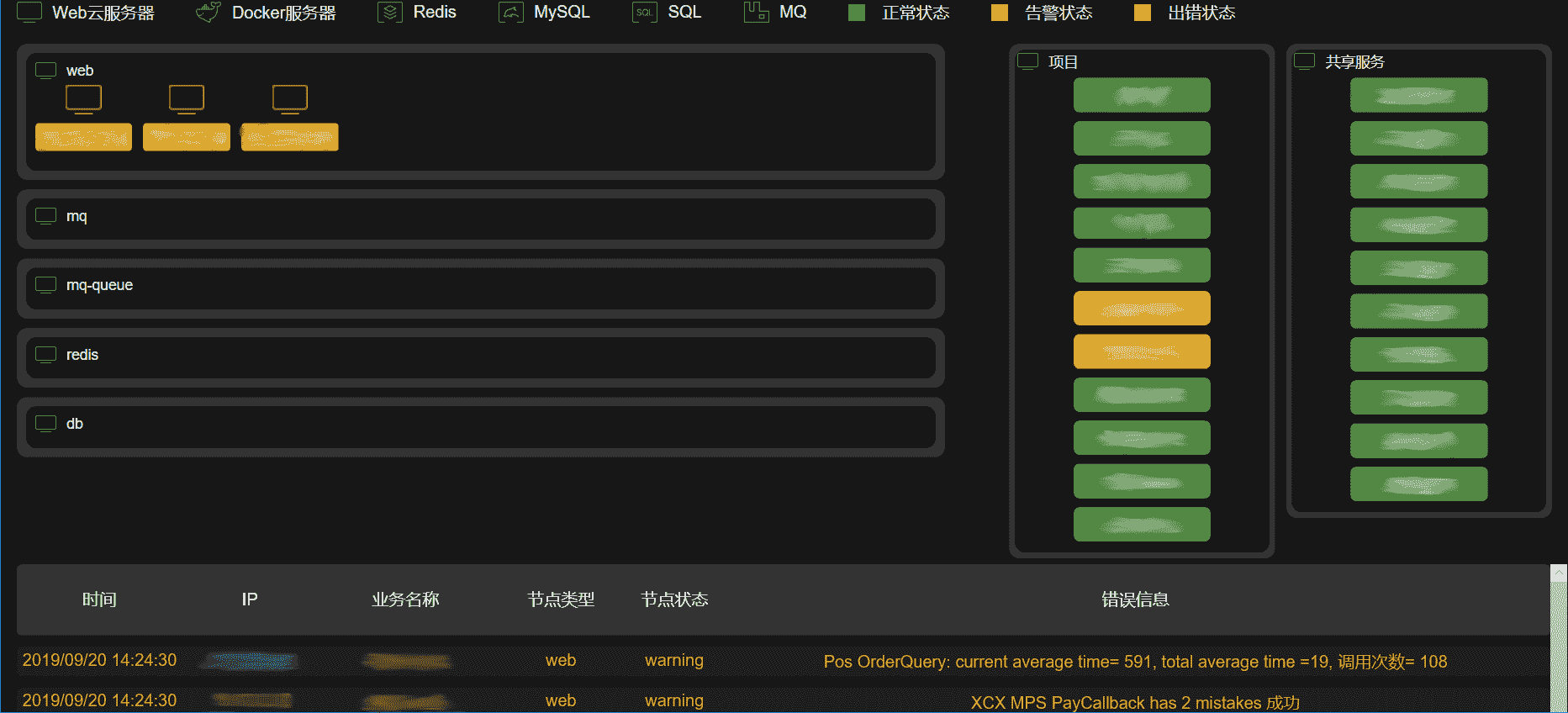Click the 节点类型 column header
The image size is (1568, 713).
click(x=561, y=599)
